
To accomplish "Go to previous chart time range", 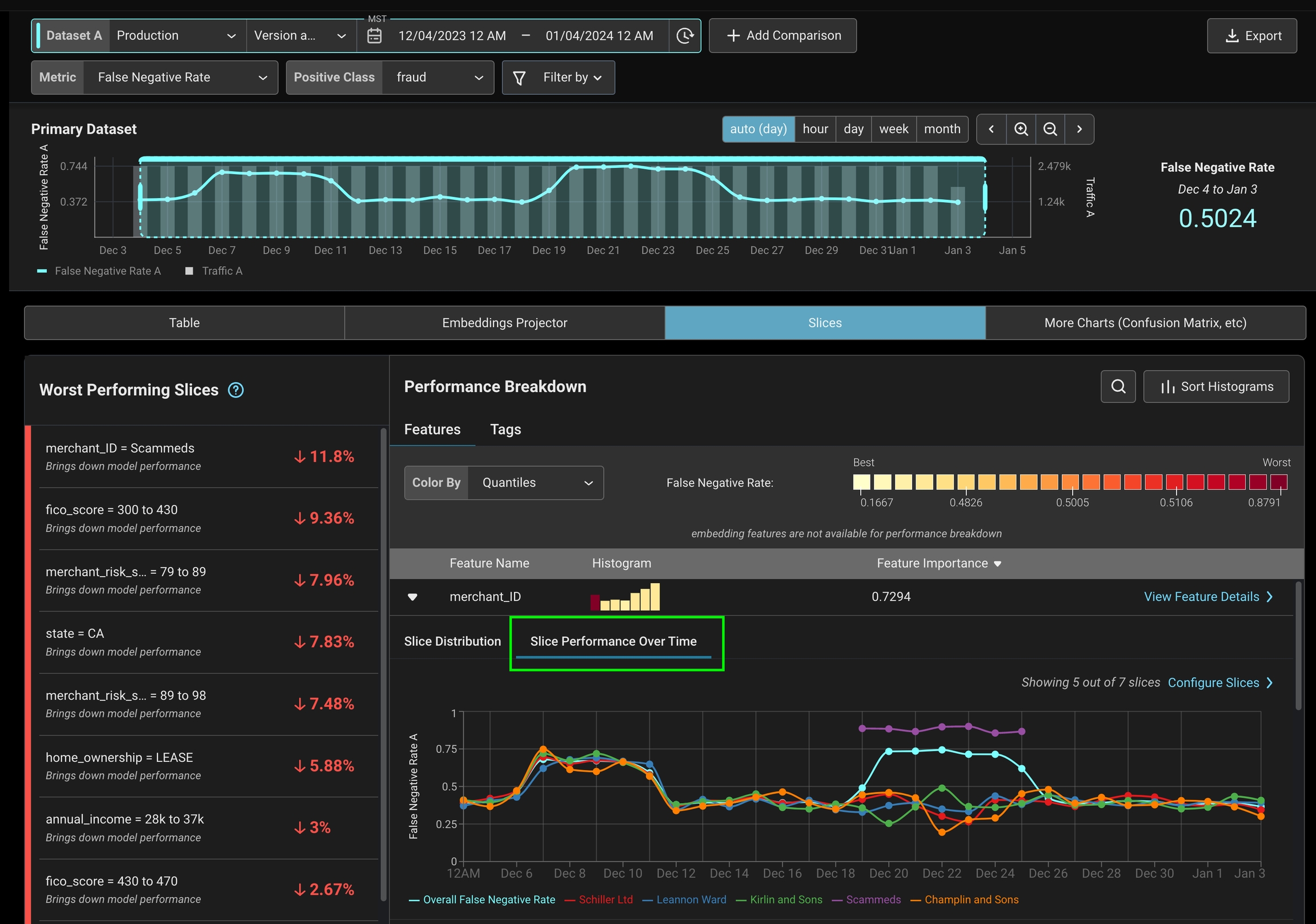I will 991,129.
